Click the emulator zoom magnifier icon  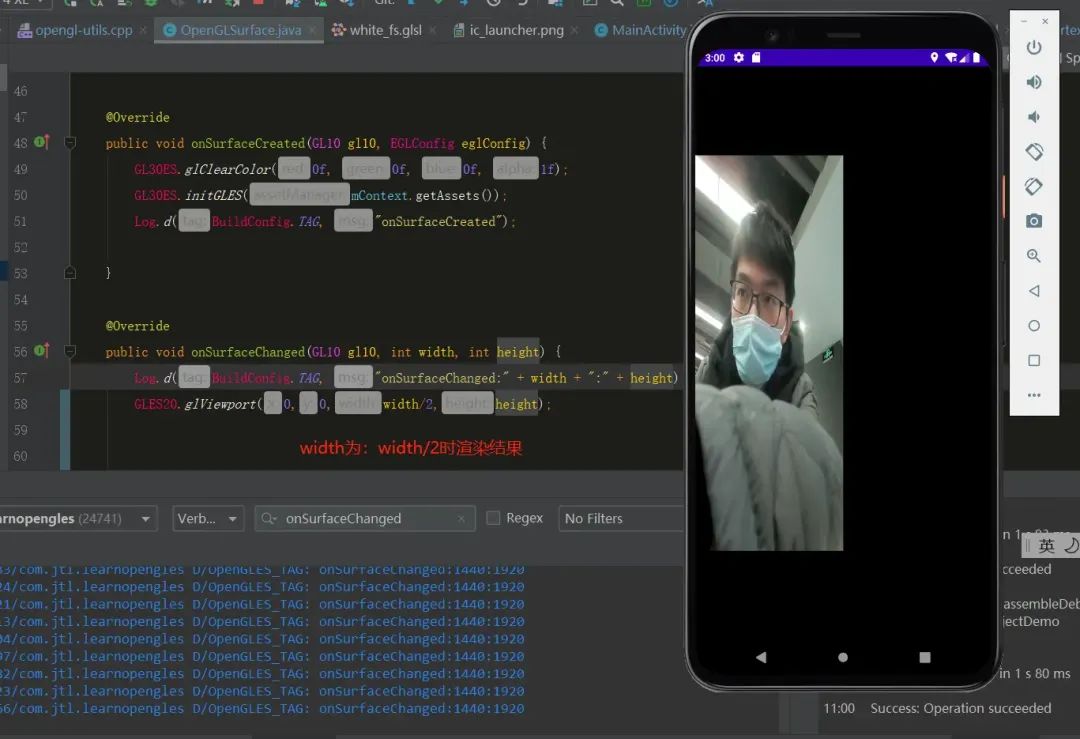pos(1034,256)
